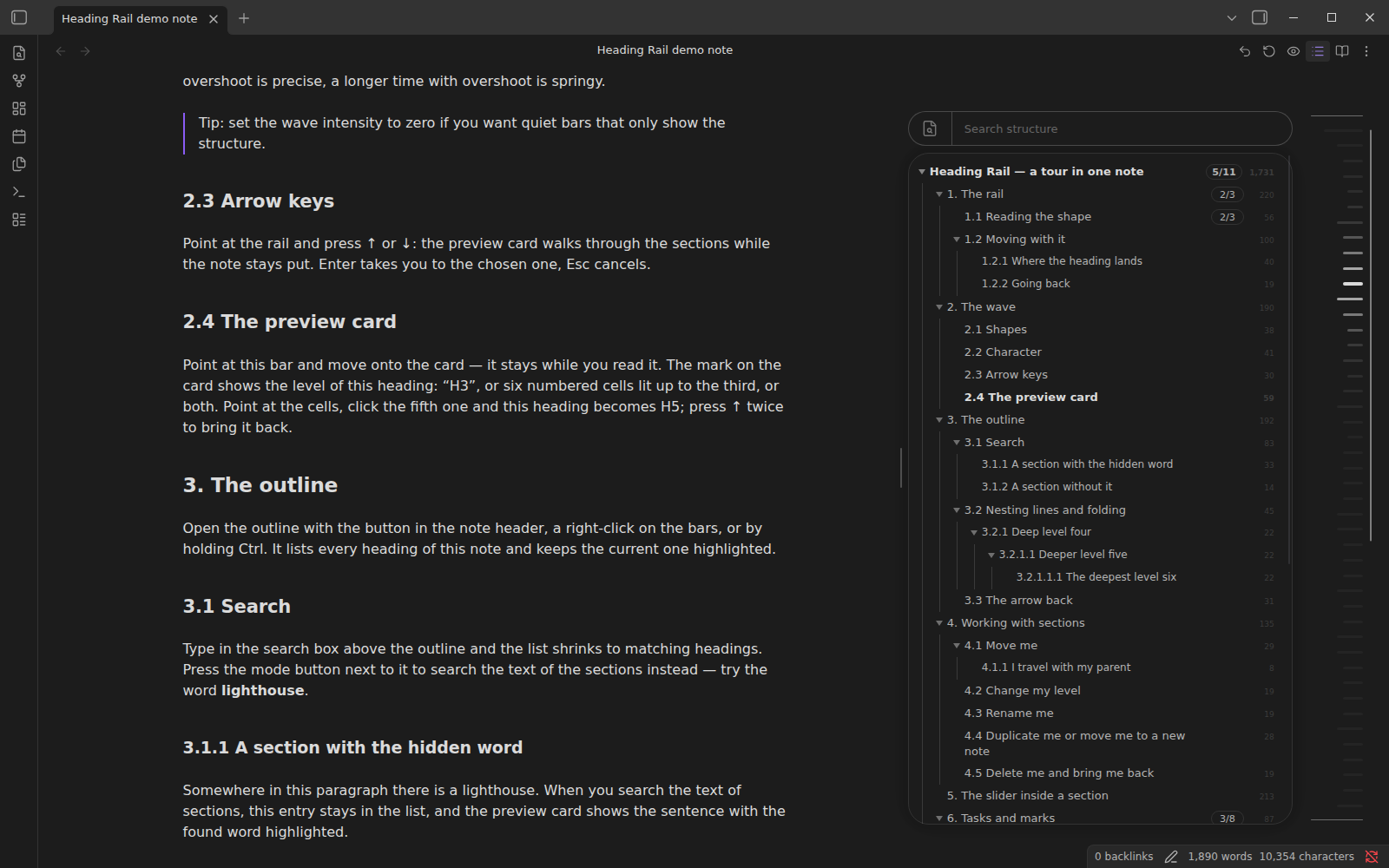Select '3.1.1 A section with the hidden word'
1389x868 pixels.
(x=1077, y=464)
